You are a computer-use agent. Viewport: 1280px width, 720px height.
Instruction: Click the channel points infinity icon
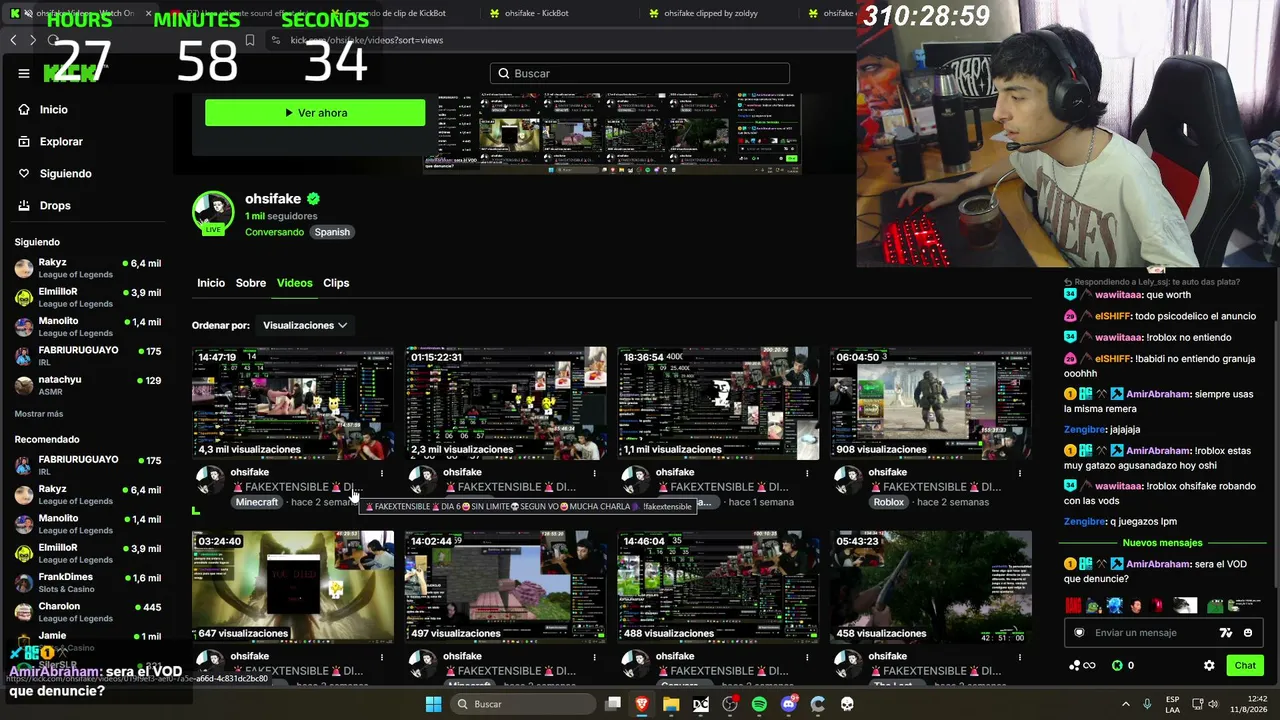pos(1082,665)
